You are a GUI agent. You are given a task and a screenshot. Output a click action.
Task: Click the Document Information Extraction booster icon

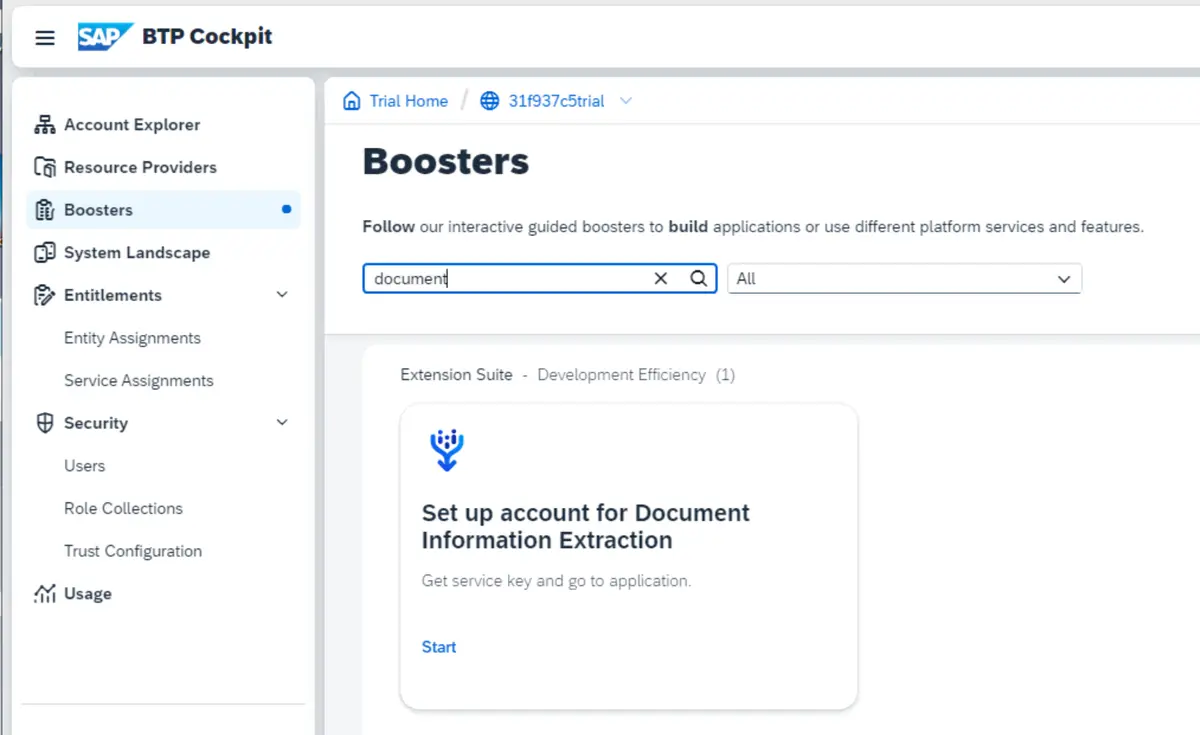(x=446, y=450)
